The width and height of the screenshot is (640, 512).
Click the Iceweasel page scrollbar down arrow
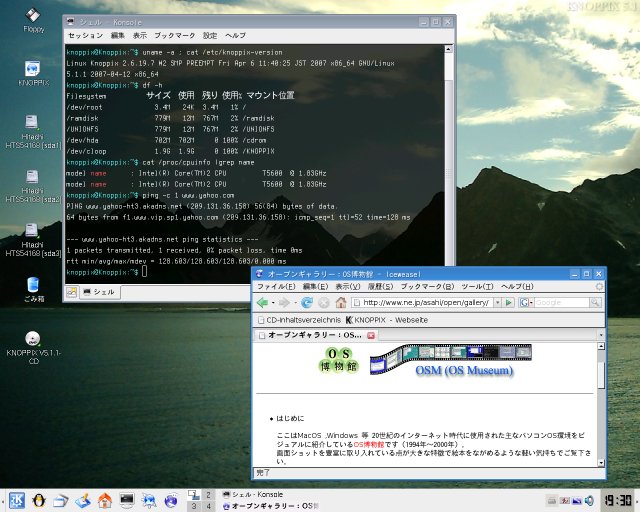[601, 463]
